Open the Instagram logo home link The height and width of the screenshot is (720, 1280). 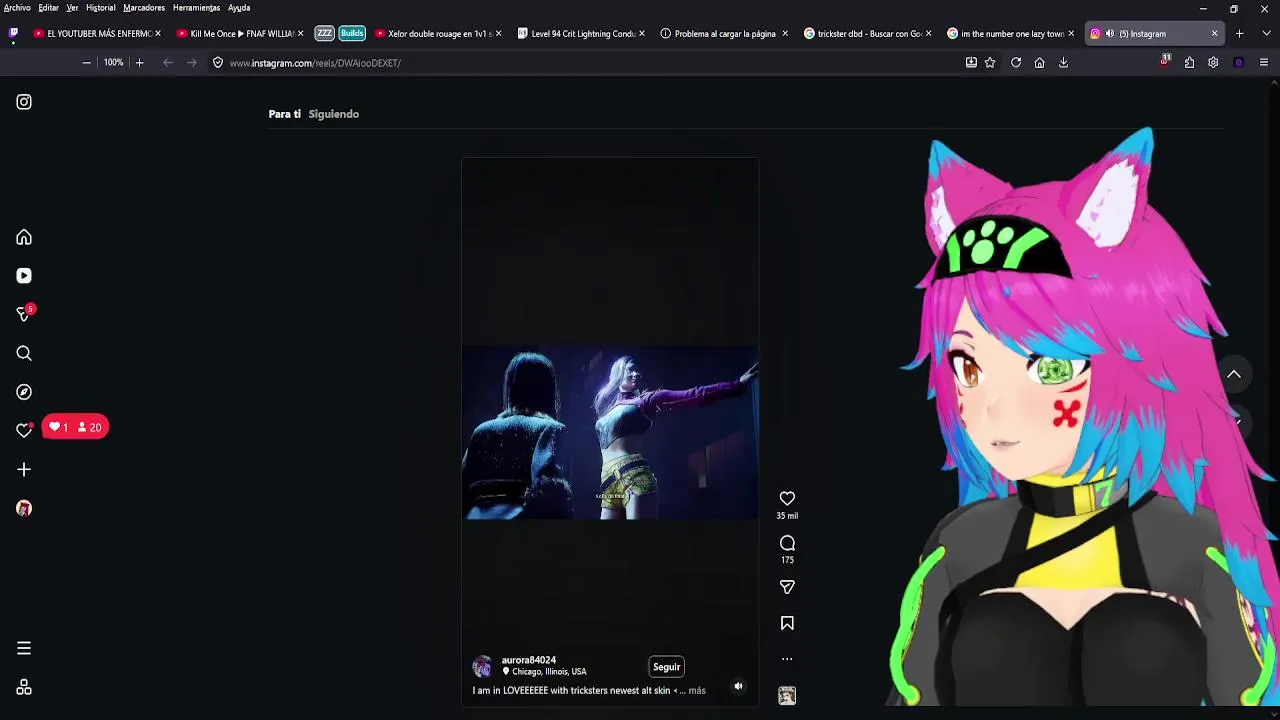point(24,102)
